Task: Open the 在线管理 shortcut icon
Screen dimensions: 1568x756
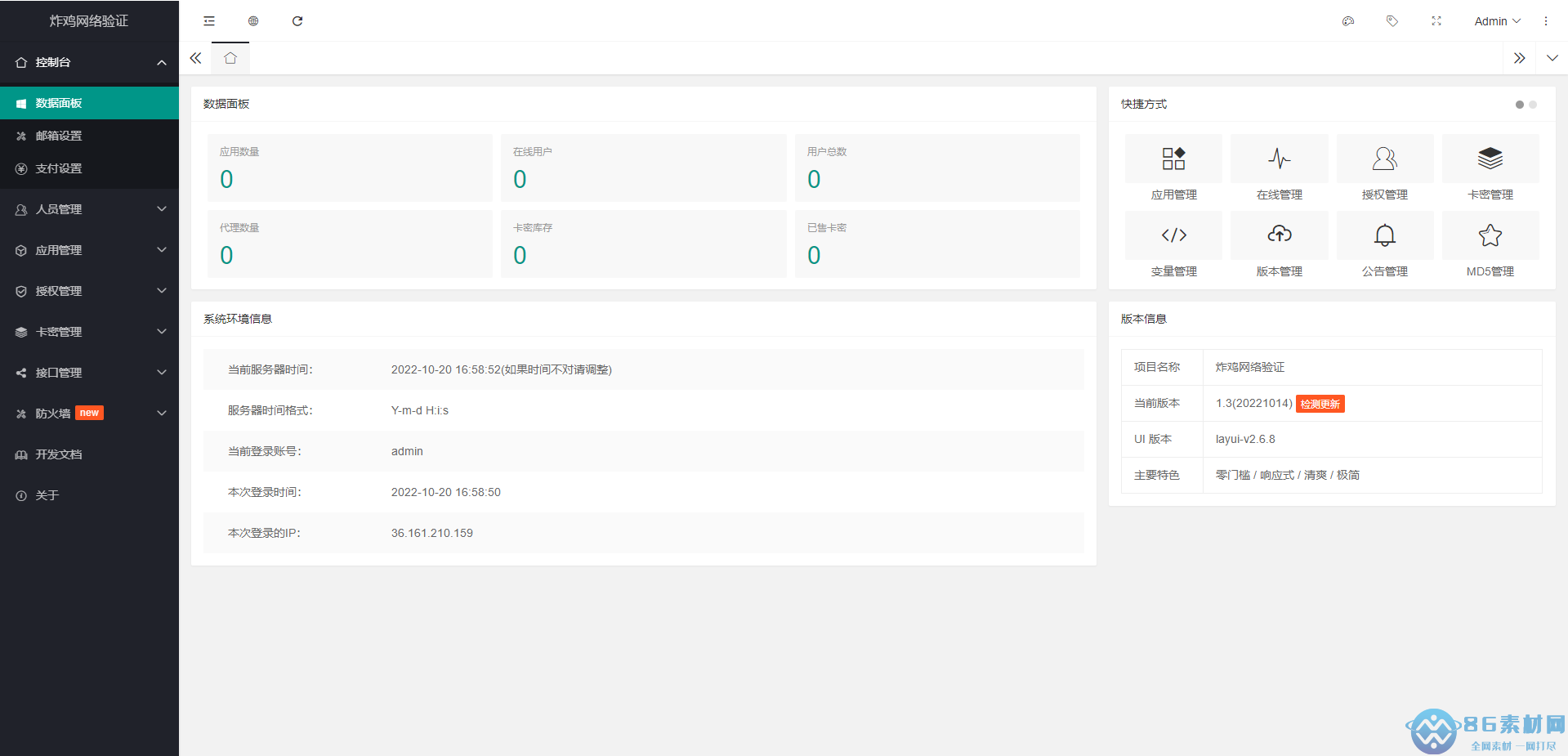Action: point(1279,159)
